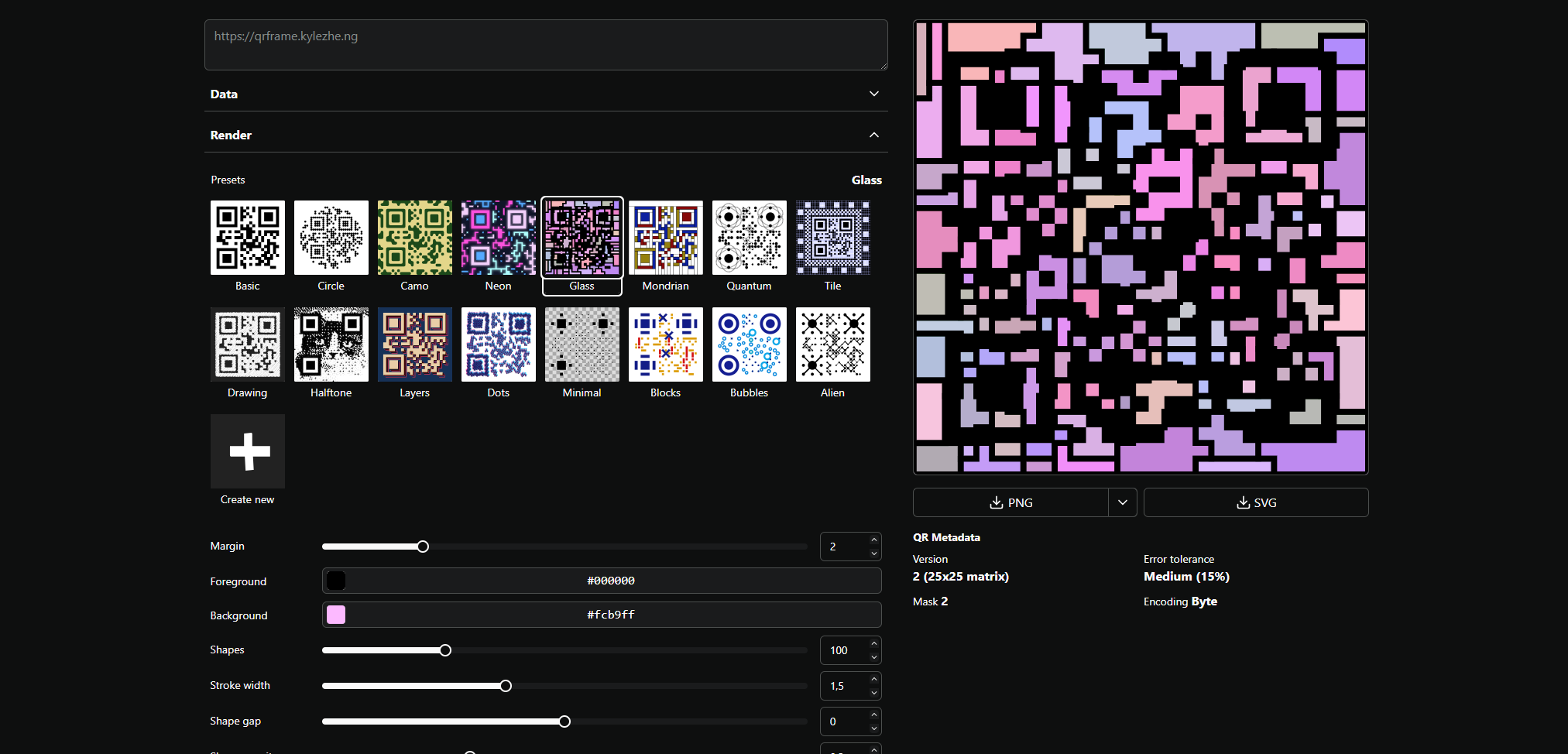Decrease Stroke width with down arrow
This screenshot has height=754, width=1568.
pyautogui.click(x=874, y=693)
